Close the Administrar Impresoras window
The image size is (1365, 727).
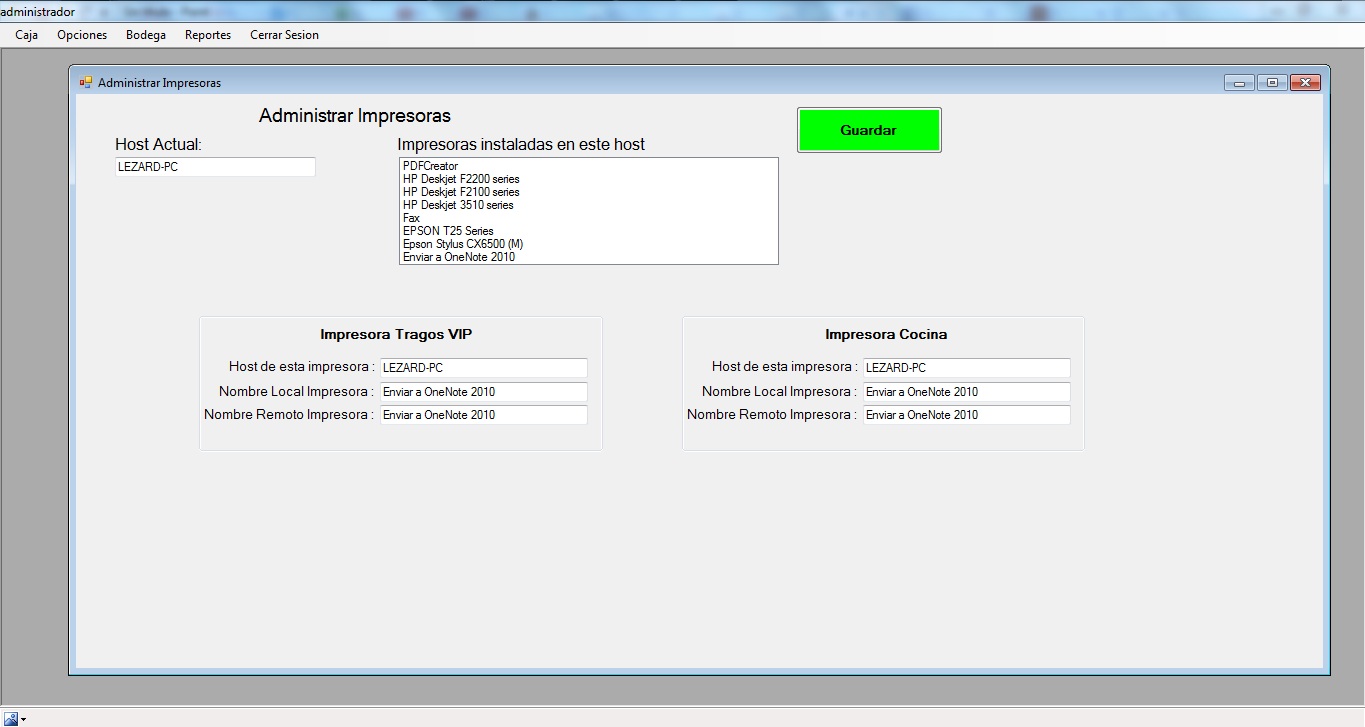[1305, 83]
